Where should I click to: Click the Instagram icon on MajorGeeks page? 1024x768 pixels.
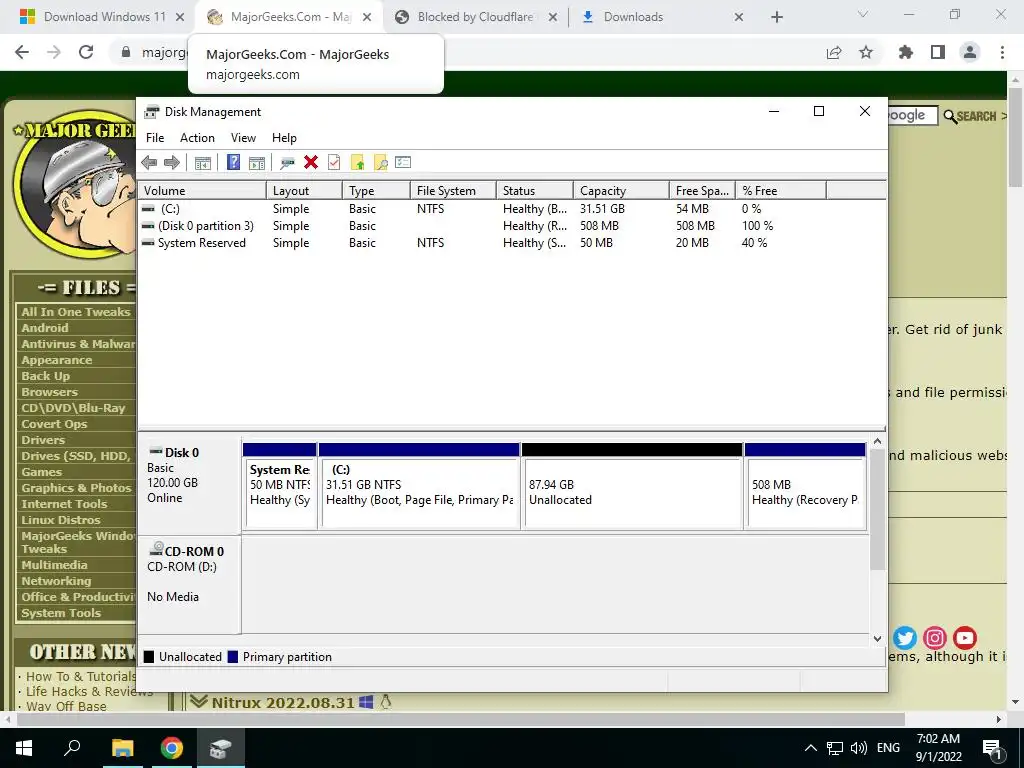click(935, 637)
